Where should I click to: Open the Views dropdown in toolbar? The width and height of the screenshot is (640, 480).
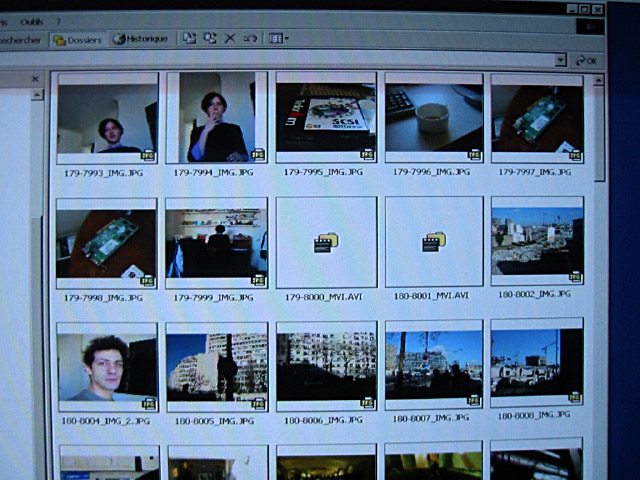(279, 38)
